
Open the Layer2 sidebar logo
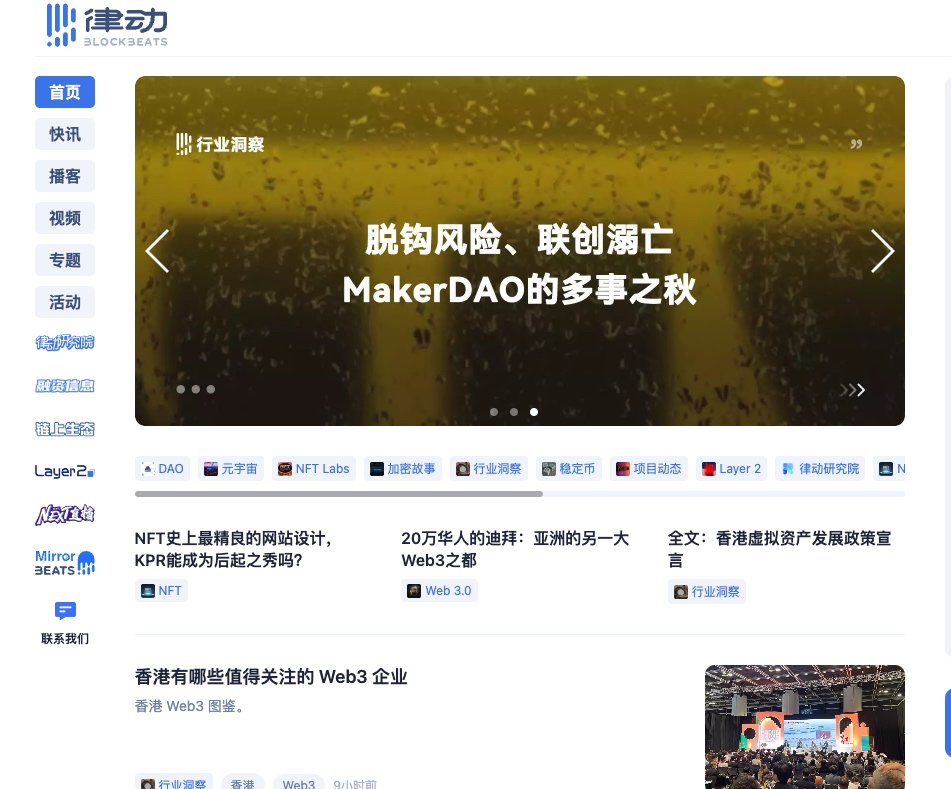65,471
